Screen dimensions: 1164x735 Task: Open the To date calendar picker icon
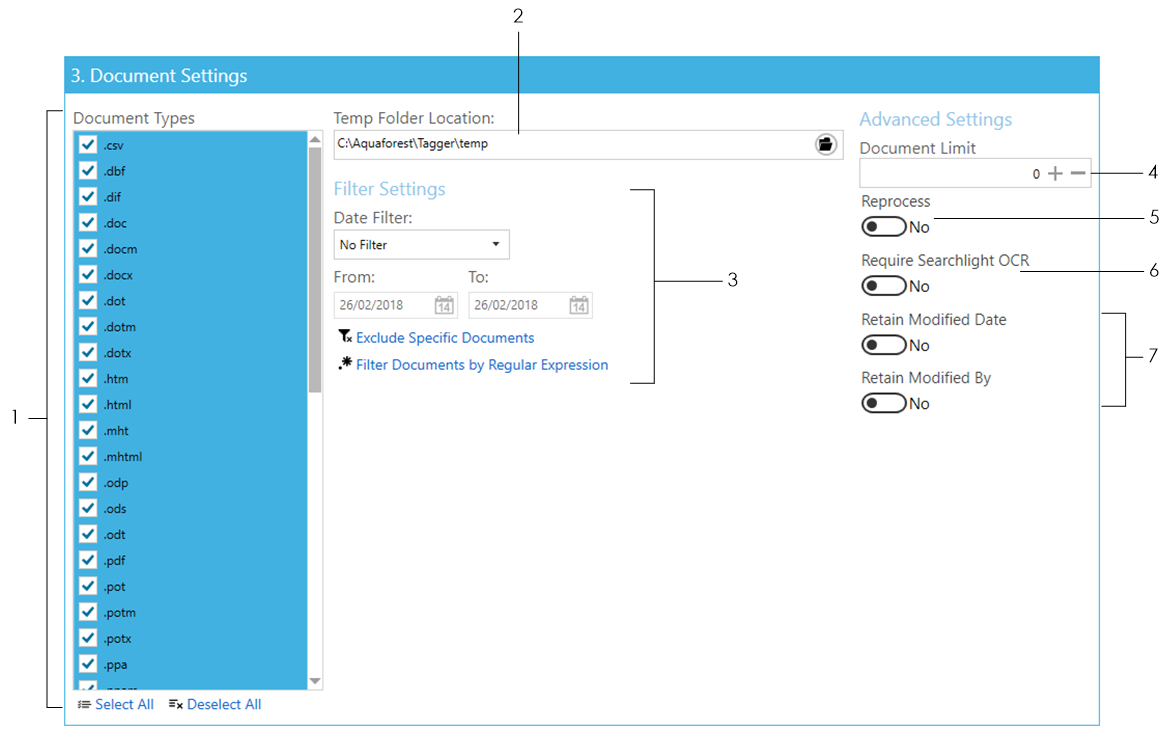click(579, 306)
